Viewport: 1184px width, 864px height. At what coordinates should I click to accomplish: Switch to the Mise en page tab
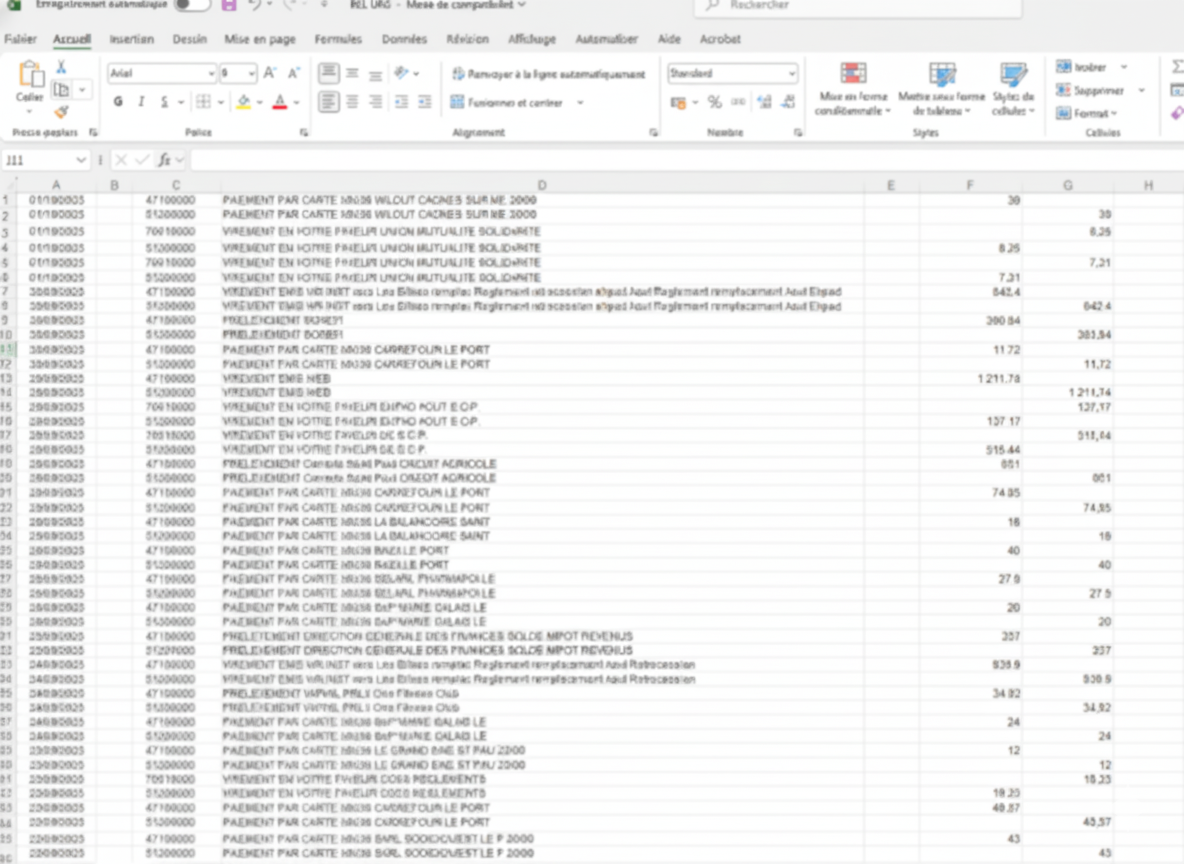tap(260, 39)
